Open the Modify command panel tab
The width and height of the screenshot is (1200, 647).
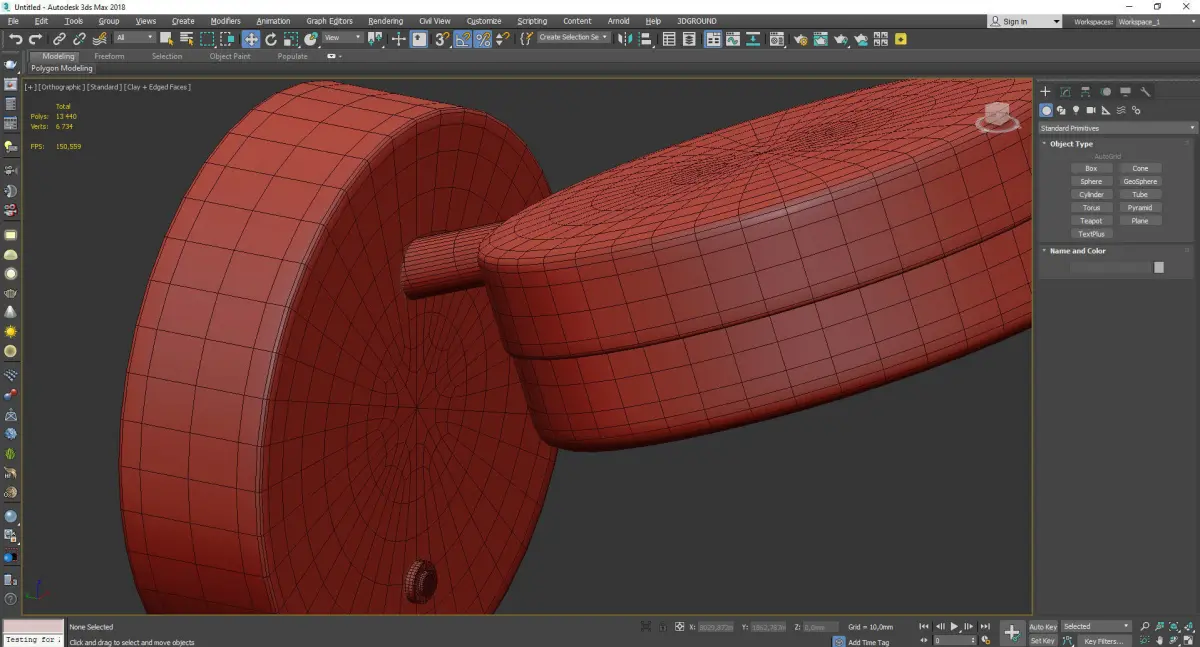(x=1065, y=91)
